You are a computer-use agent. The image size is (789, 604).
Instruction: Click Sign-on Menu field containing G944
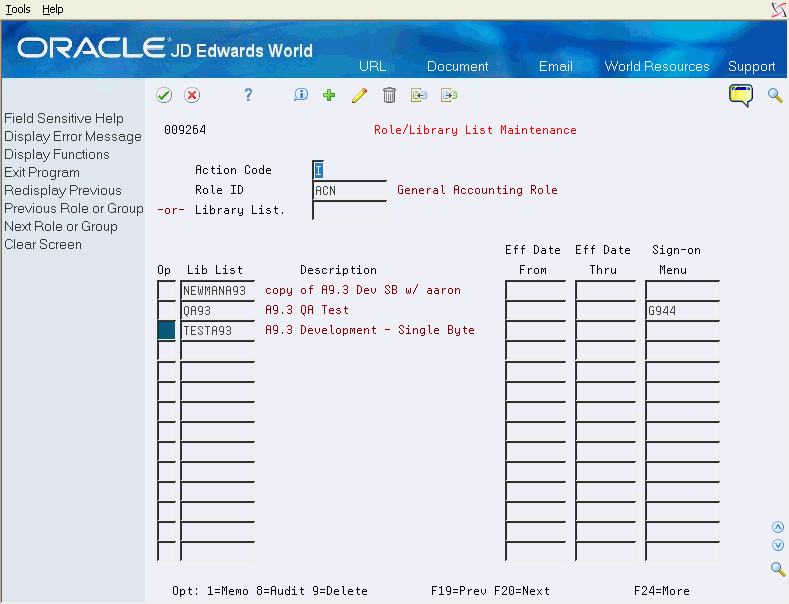tap(683, 311)
